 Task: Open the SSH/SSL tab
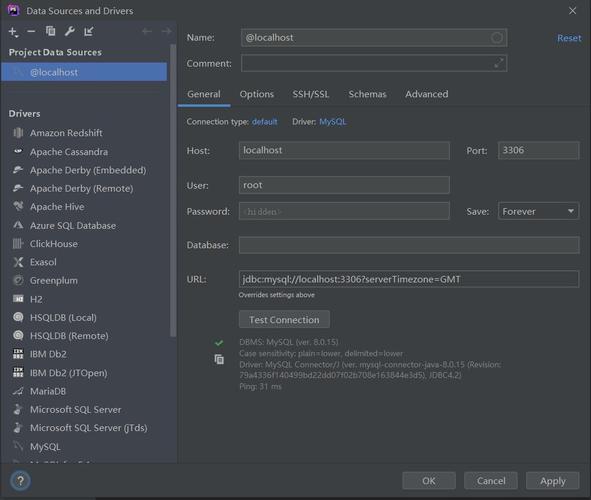coord(311,94)
